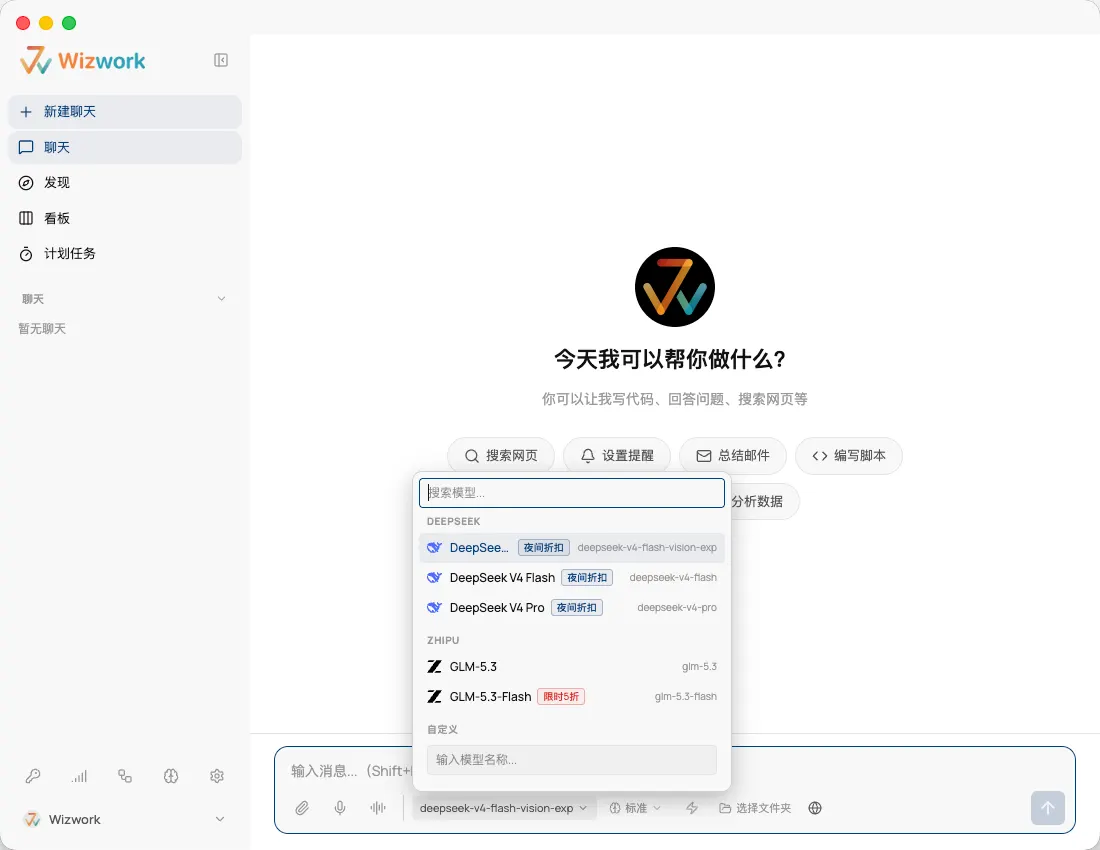
Task: Click the magnifier icon in 搜索网页 chip
Action: [472, 456]
